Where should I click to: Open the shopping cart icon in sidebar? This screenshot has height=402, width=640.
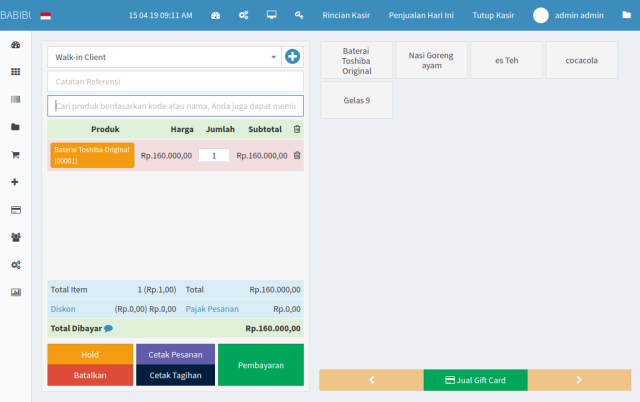[x=15, y=155]
